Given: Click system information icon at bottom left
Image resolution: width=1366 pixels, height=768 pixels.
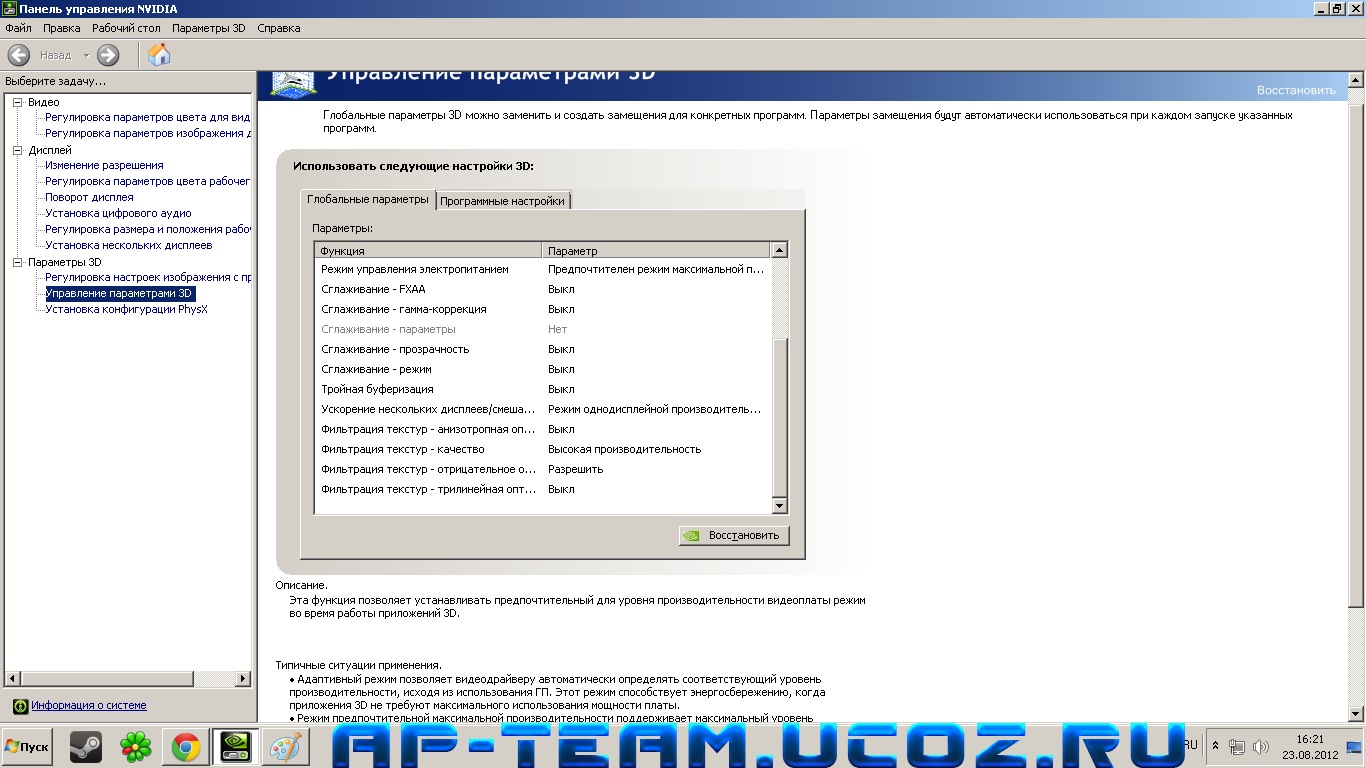Looking at the screenshot, I should pyautogui.click(x=20, y=706).
